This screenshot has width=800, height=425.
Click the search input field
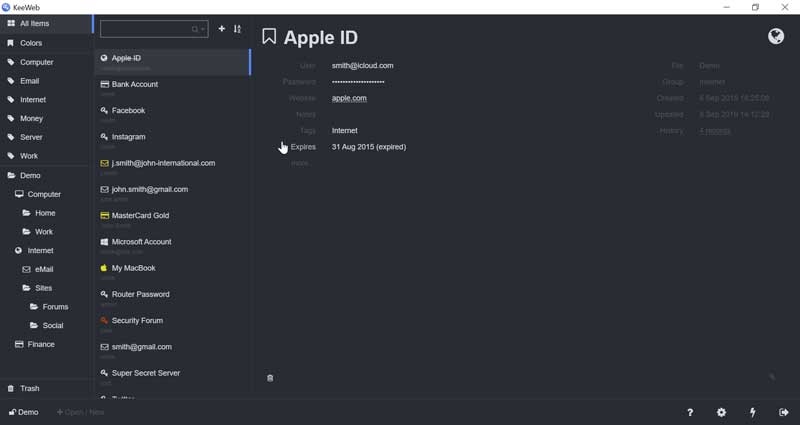146,30
